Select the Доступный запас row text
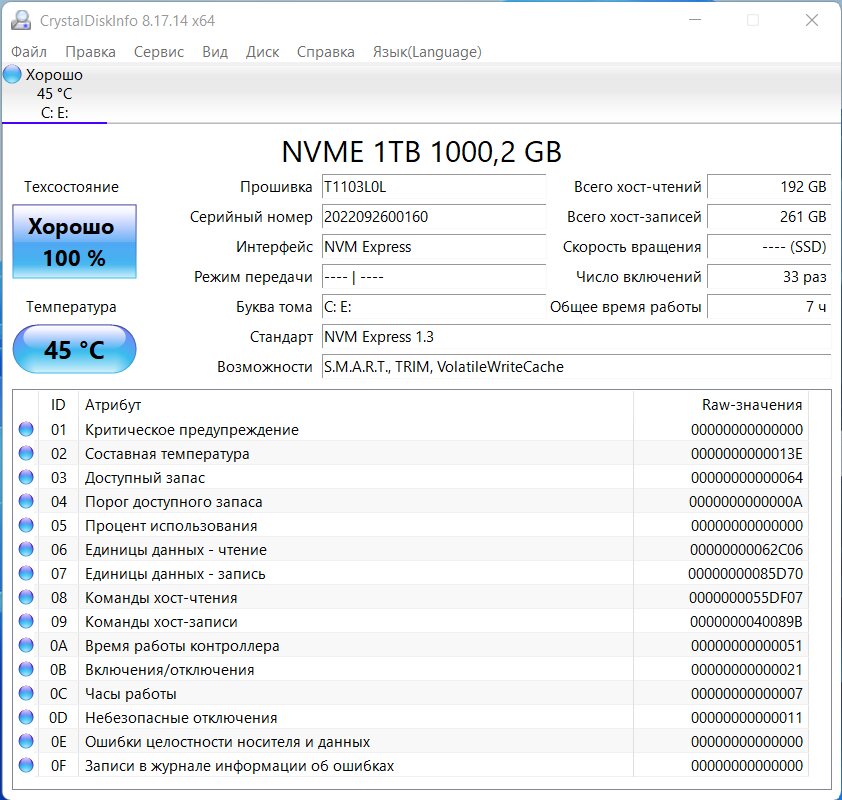This screenshot has width=842, height=800. tap(145, 478)
